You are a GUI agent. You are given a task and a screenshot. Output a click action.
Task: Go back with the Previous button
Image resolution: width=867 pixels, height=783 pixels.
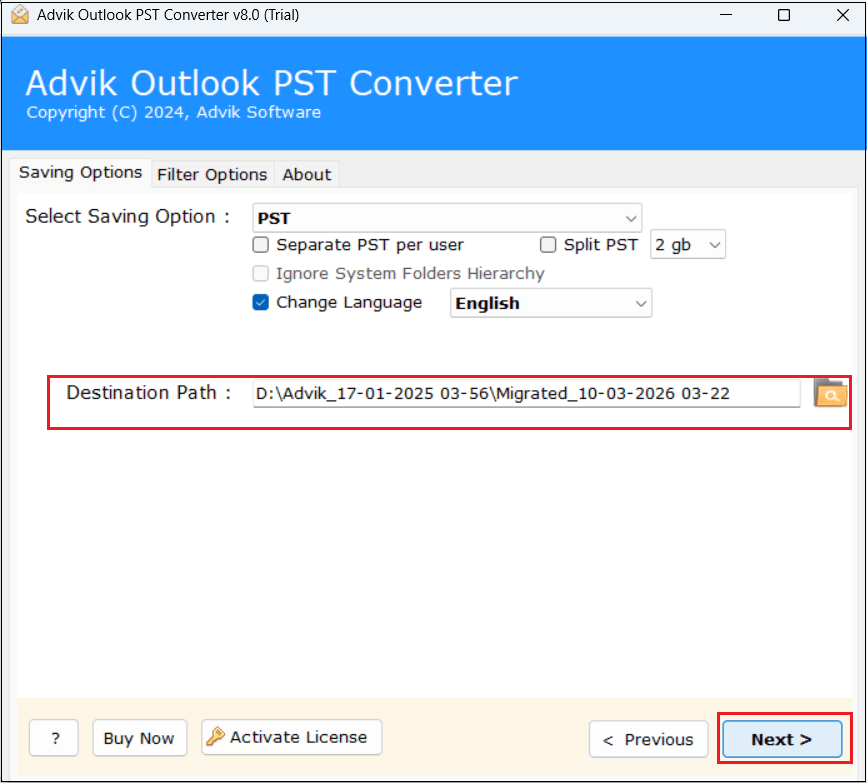pyautogui.click(x=648, y=739)
